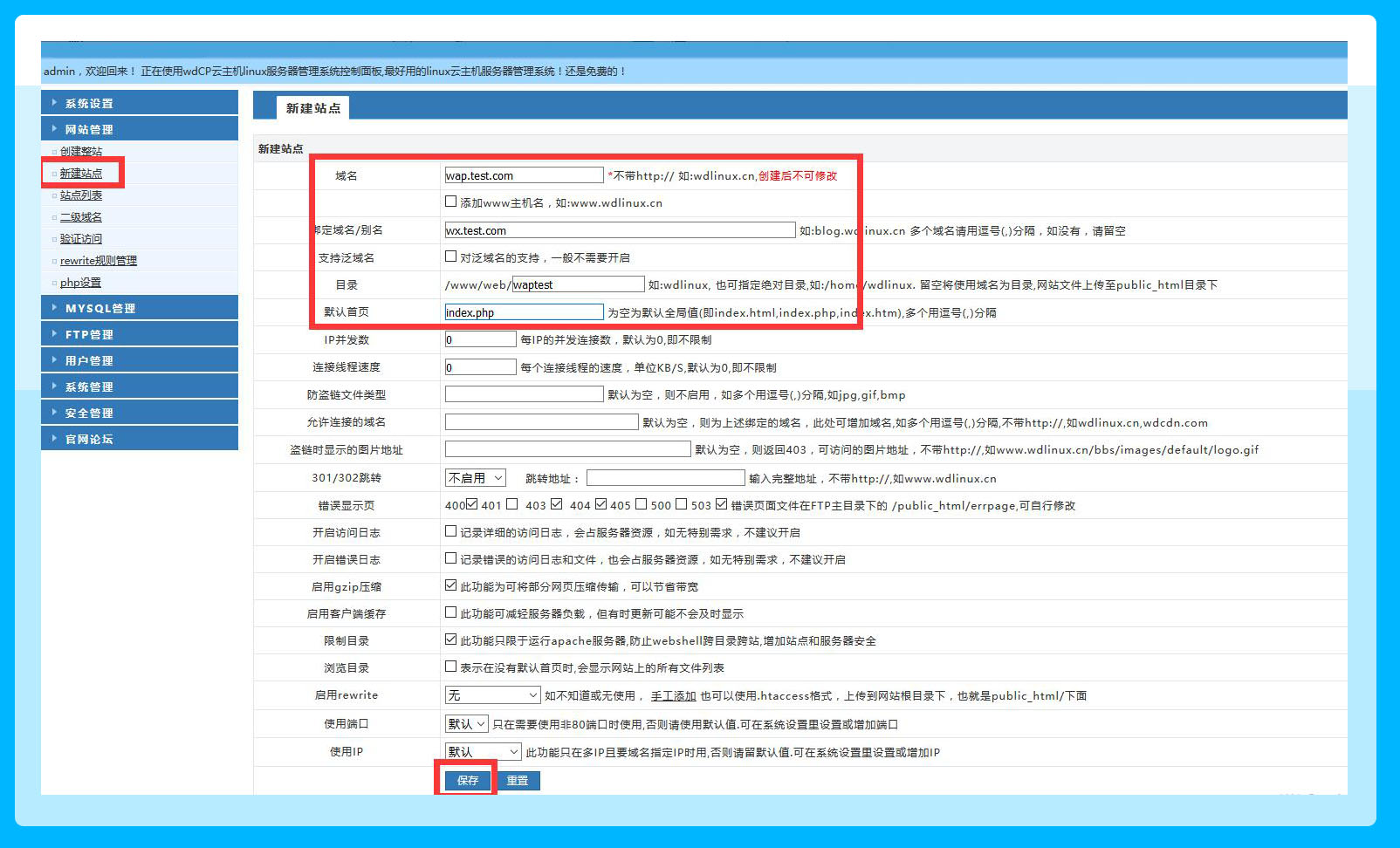This screenshot has height=848, width=1400.
Task: Toggle the 404 error page checkbox
Action: [600, 504]
